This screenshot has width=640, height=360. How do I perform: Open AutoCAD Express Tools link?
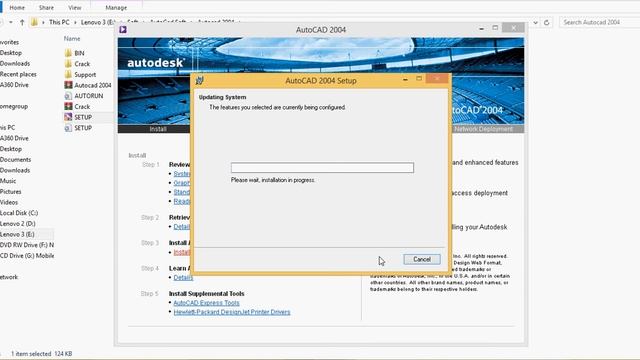206,302
